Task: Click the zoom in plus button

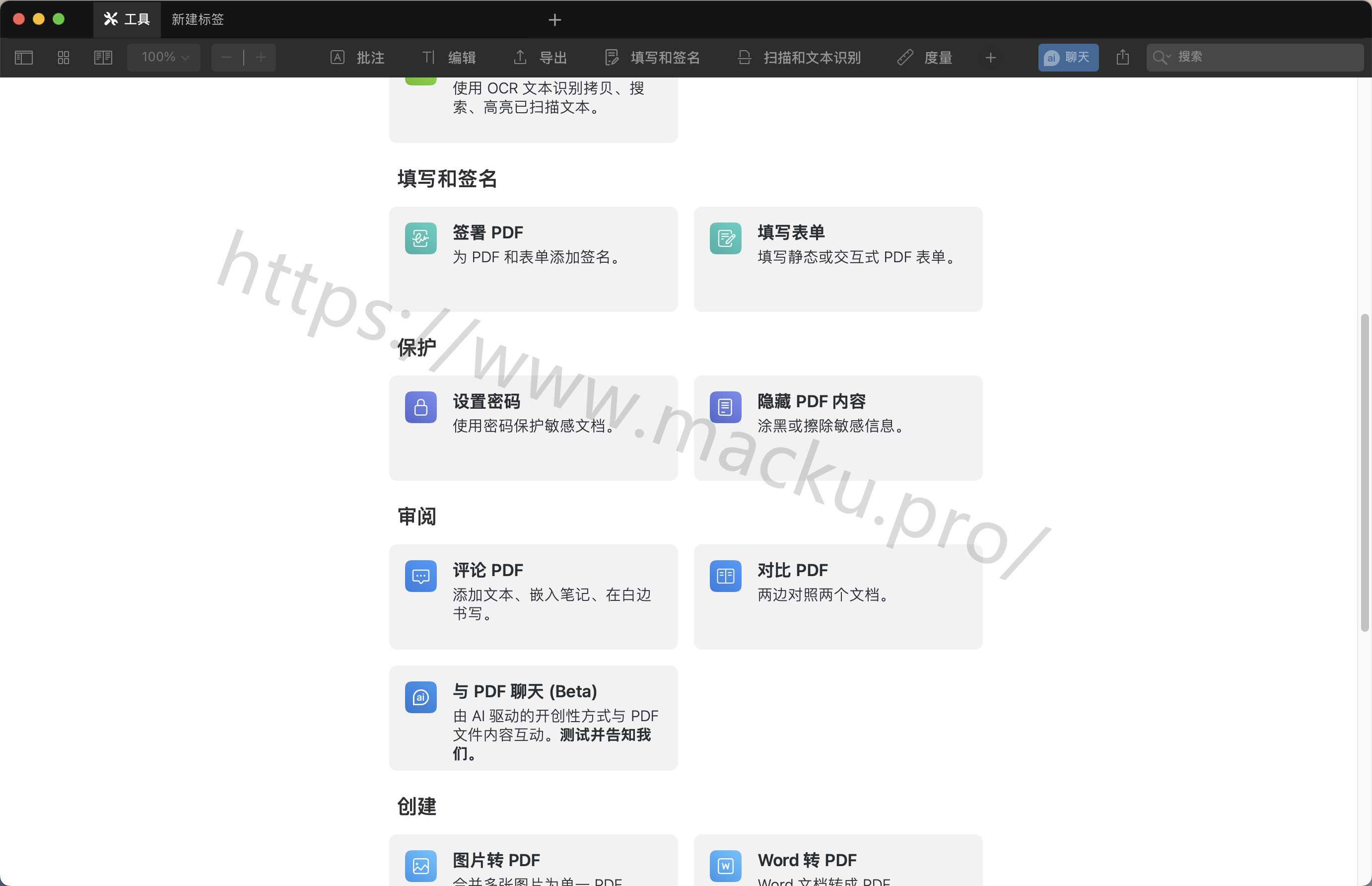Action: pos(261,58)
